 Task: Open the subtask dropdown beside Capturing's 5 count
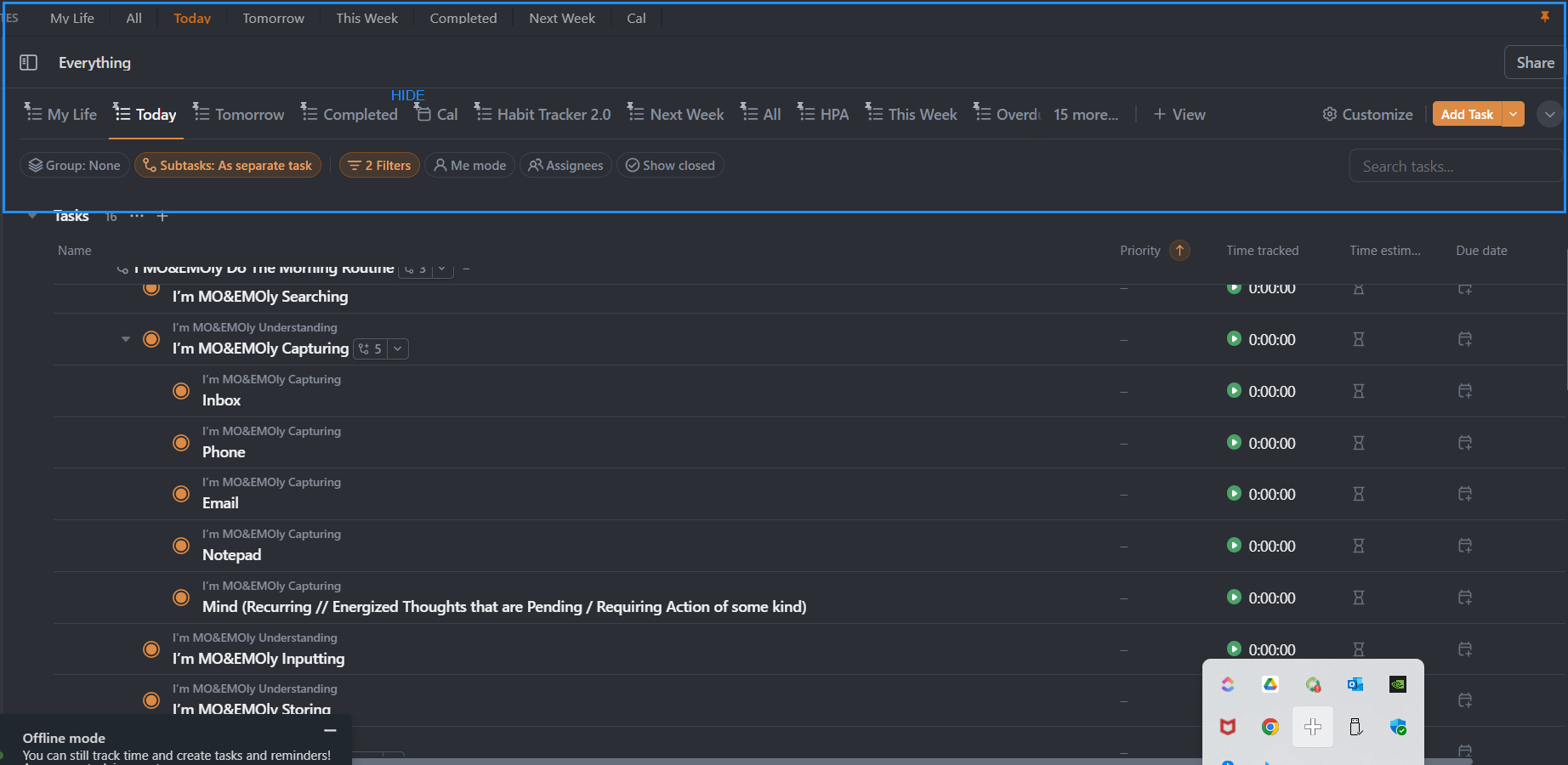point(397,348)
